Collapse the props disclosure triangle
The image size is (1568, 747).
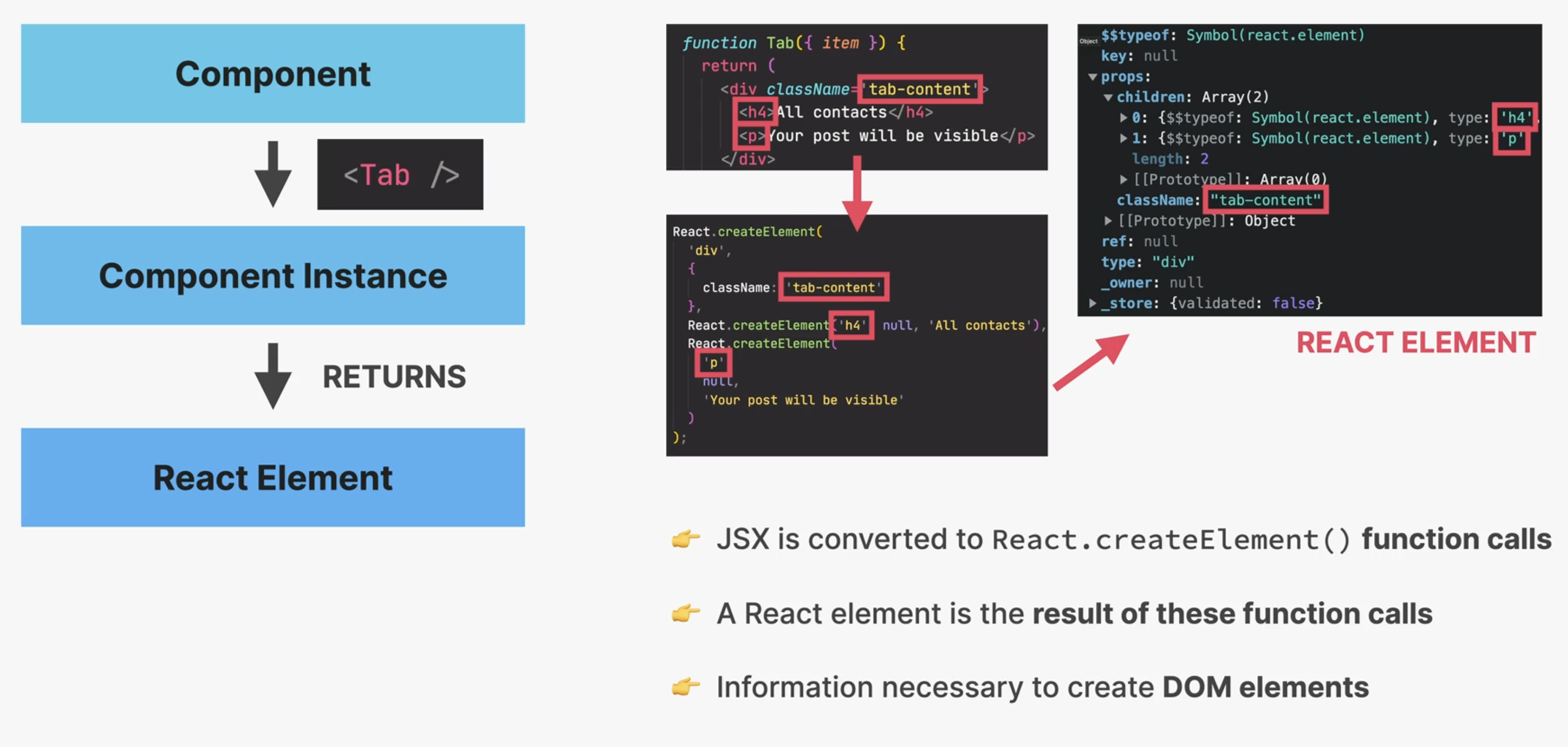point(1092,77)
